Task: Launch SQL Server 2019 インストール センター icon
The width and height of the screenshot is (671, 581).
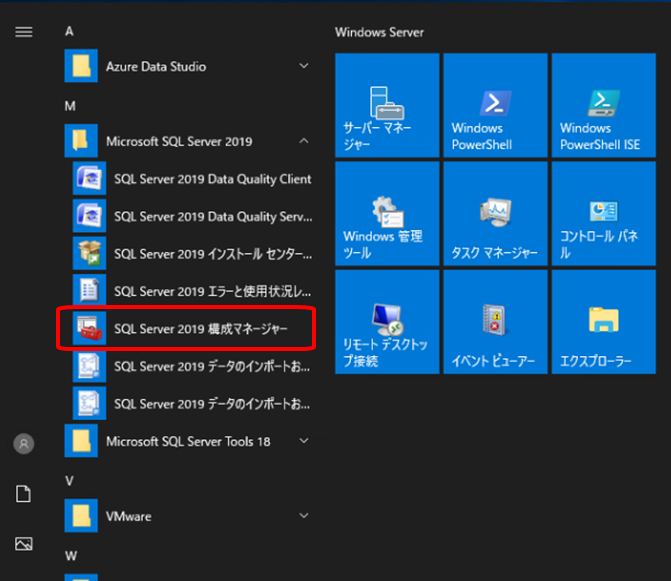Action: click(89, 253)
